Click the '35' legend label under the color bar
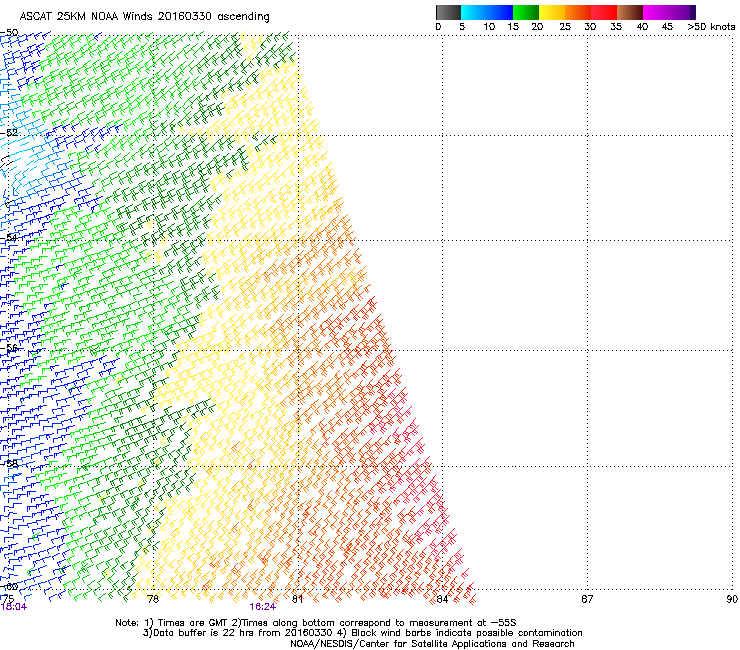Image resolution: width=740 pixels, height=650 pixels. point(616,27)
